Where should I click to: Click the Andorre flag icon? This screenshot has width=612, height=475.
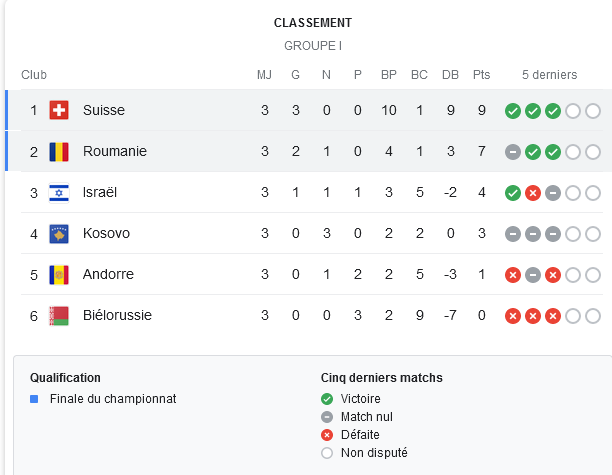click(59, 275)
